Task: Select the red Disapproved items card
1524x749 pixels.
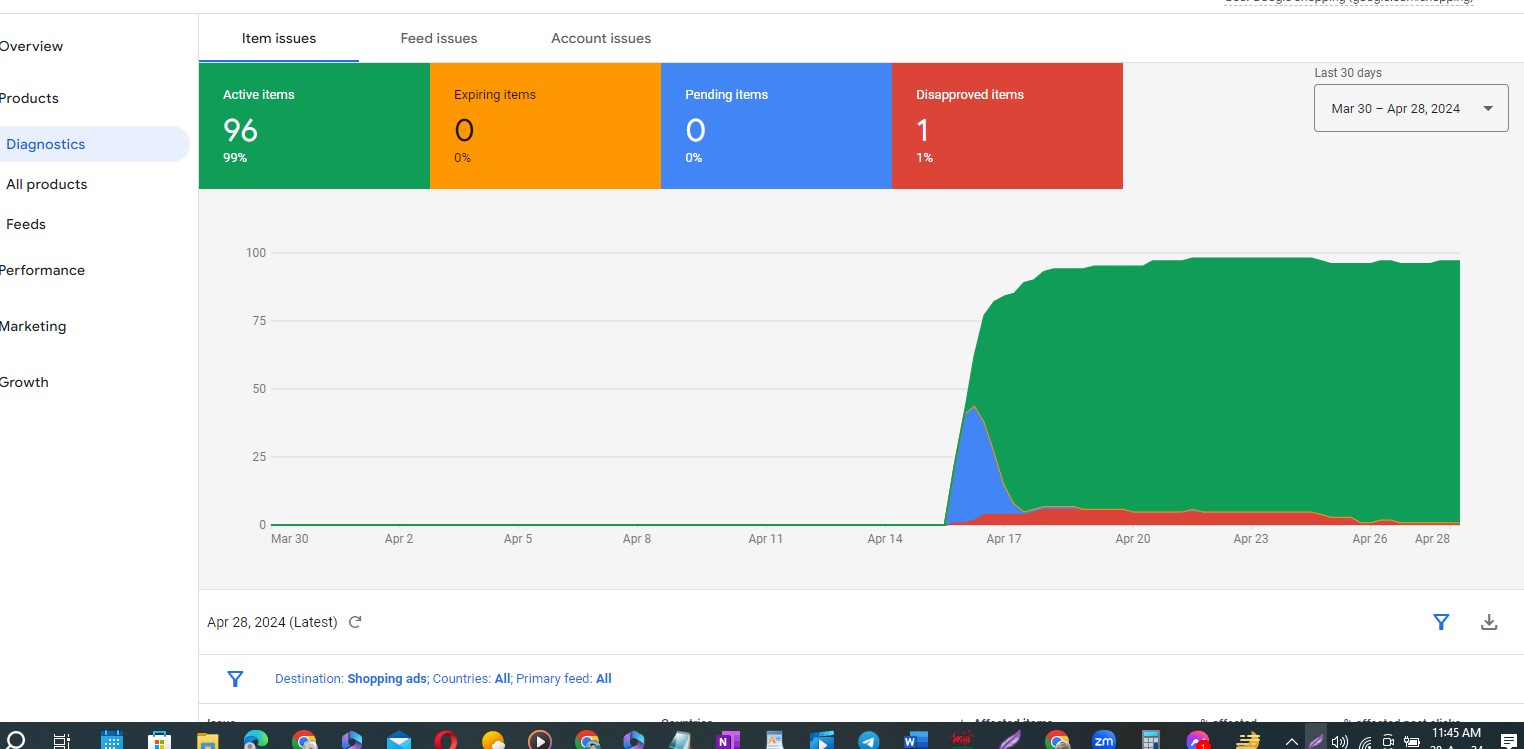Action: coord(1006,126)
